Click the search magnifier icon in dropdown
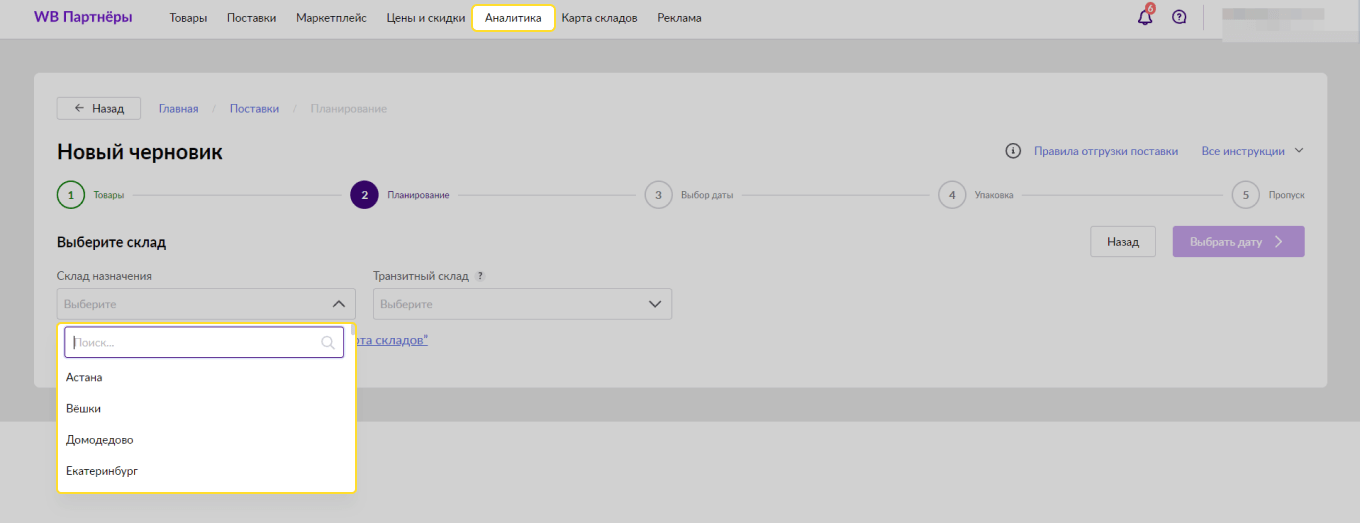The height and width of the screenshot is (523, 1360). point(328,342)
